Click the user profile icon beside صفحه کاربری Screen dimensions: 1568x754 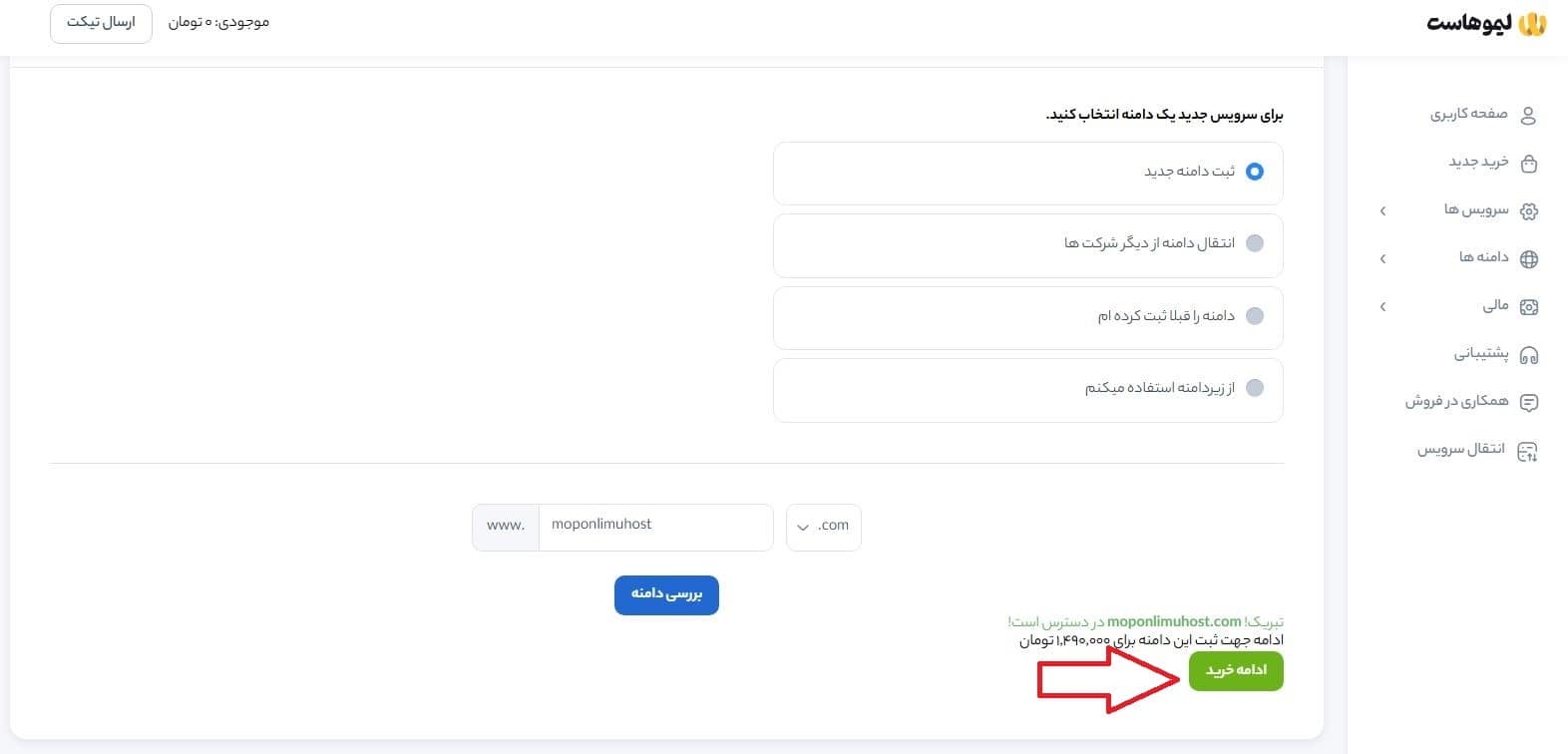[1529, 114]
